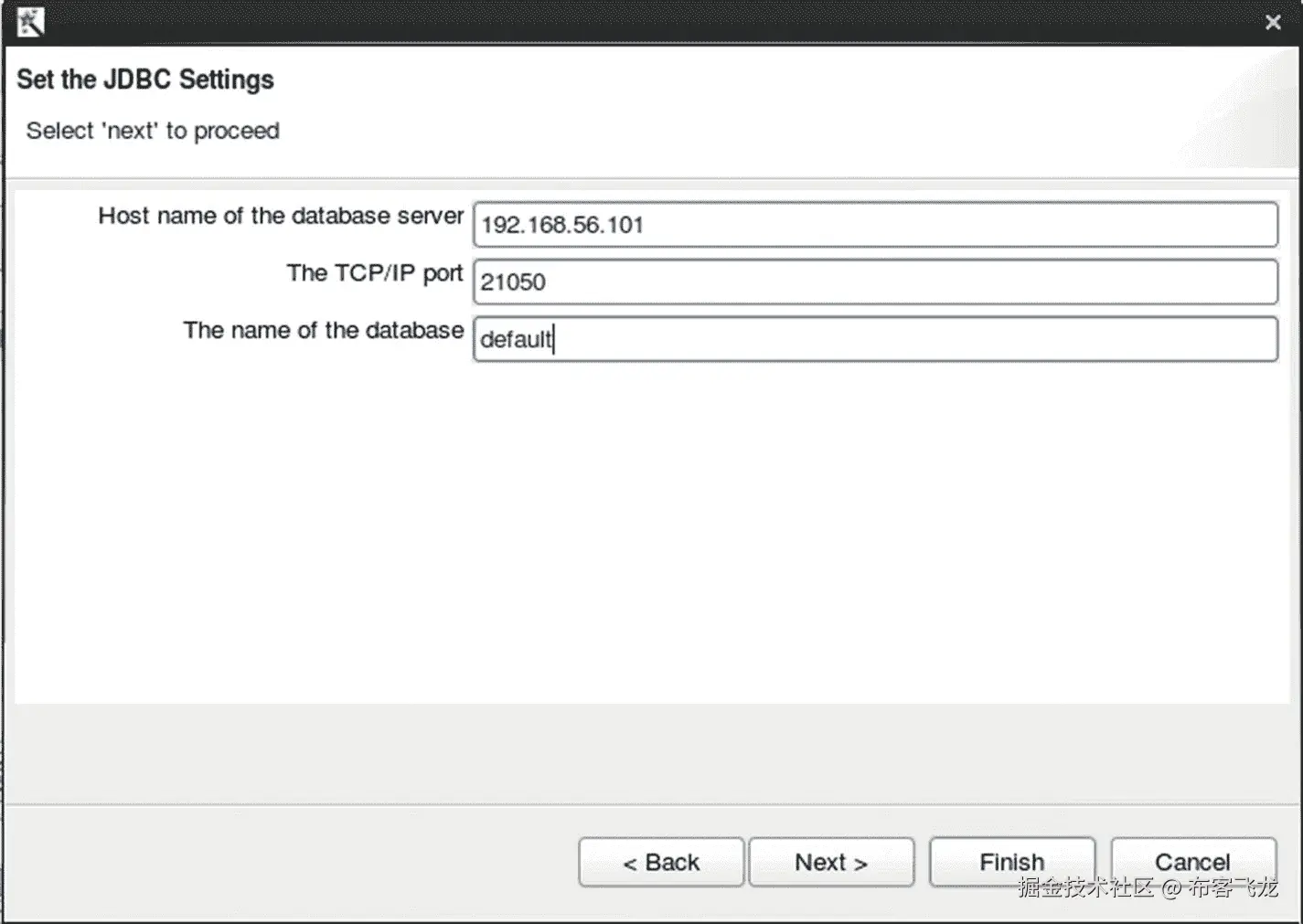
Task: Click the 'Set the JDBC Settings' heading
Action: tap(145, 80)
